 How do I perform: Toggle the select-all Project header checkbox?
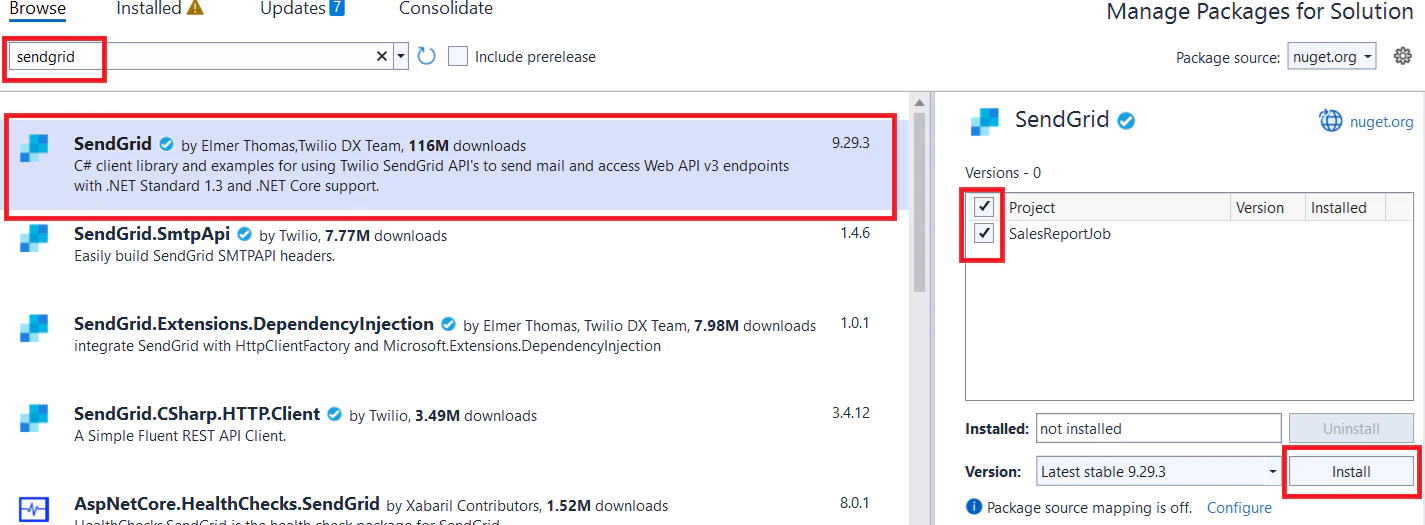point(985,207)
